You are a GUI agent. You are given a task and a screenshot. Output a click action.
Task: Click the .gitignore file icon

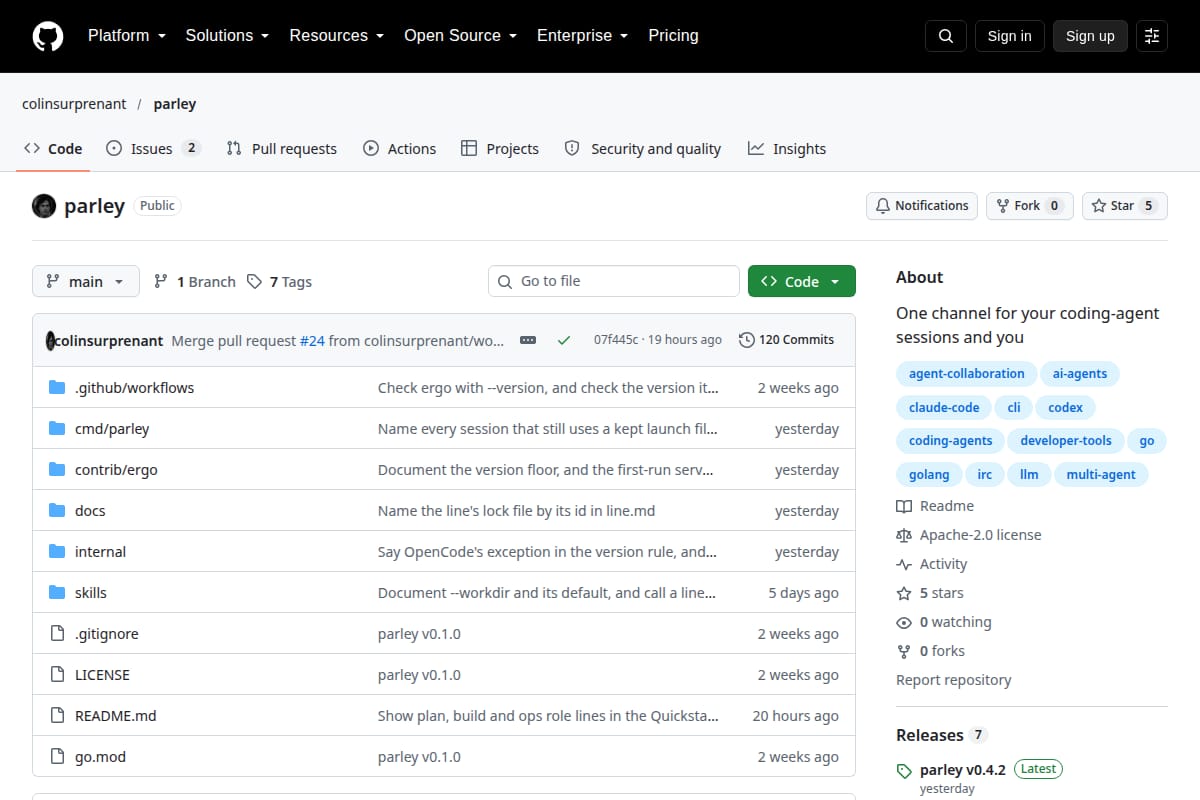point(57,634)
